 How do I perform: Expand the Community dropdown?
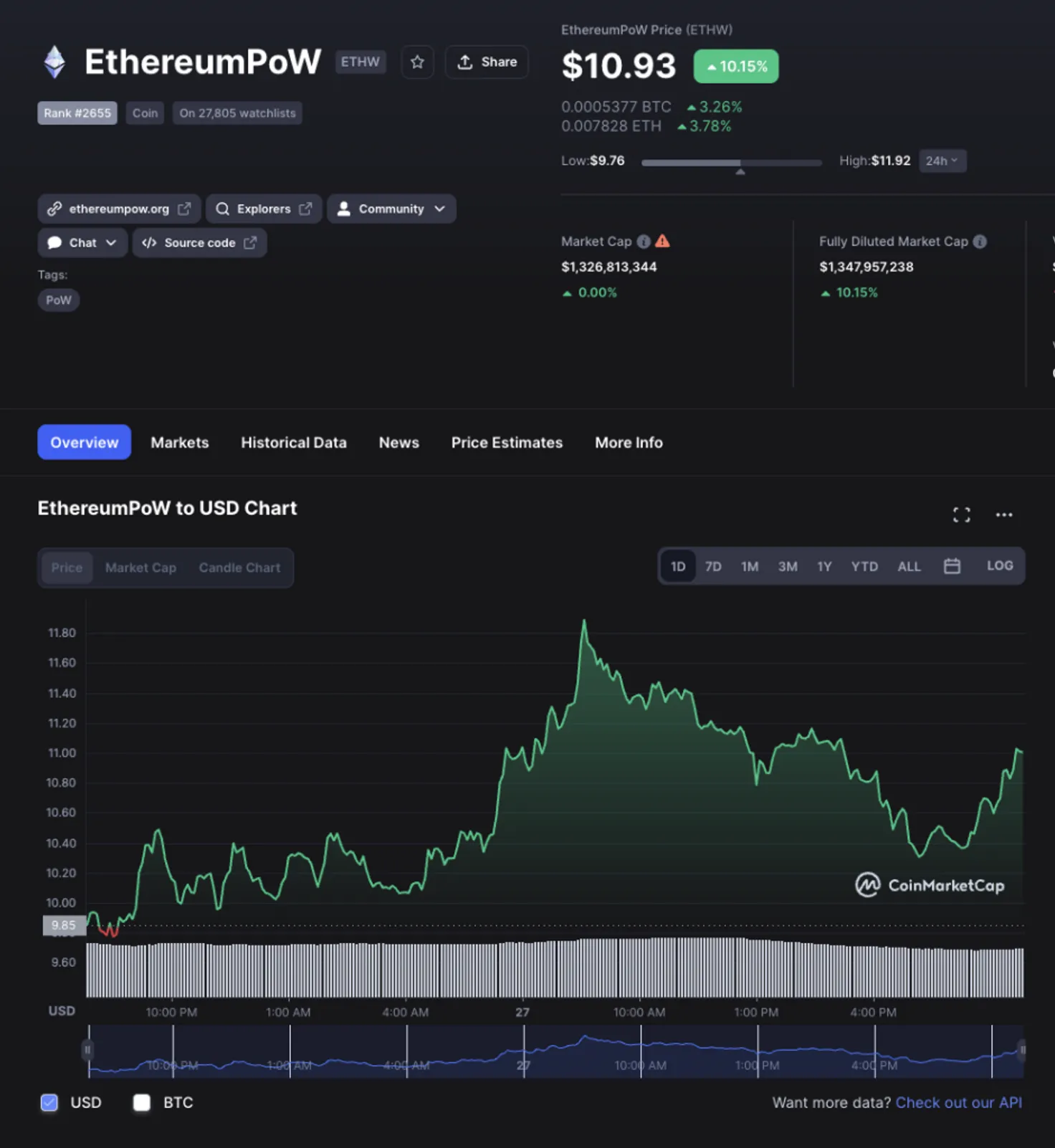pos(391,209)
